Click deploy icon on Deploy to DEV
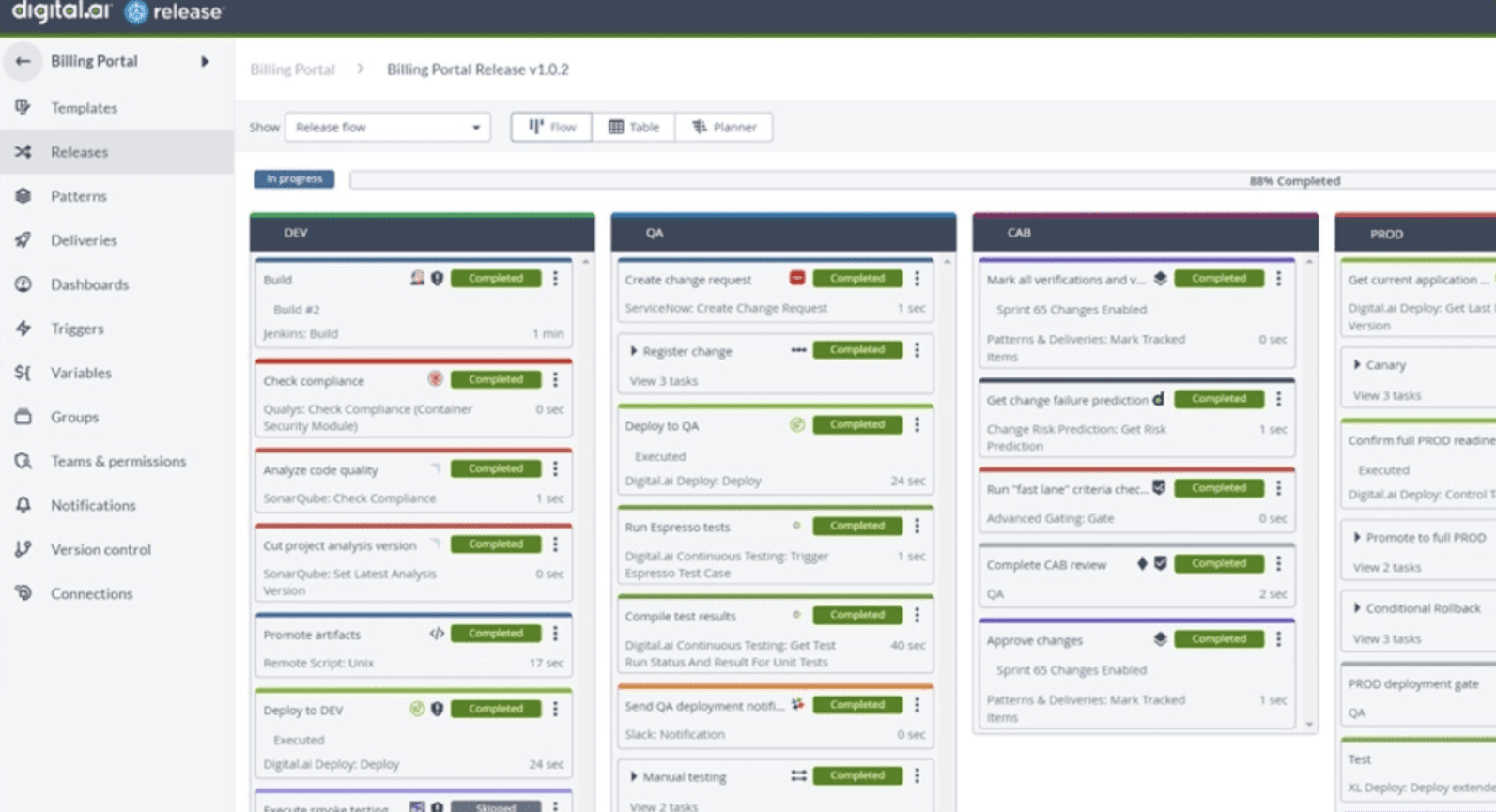This screenshot has width=1496, height=812. [x=417, y=709]
